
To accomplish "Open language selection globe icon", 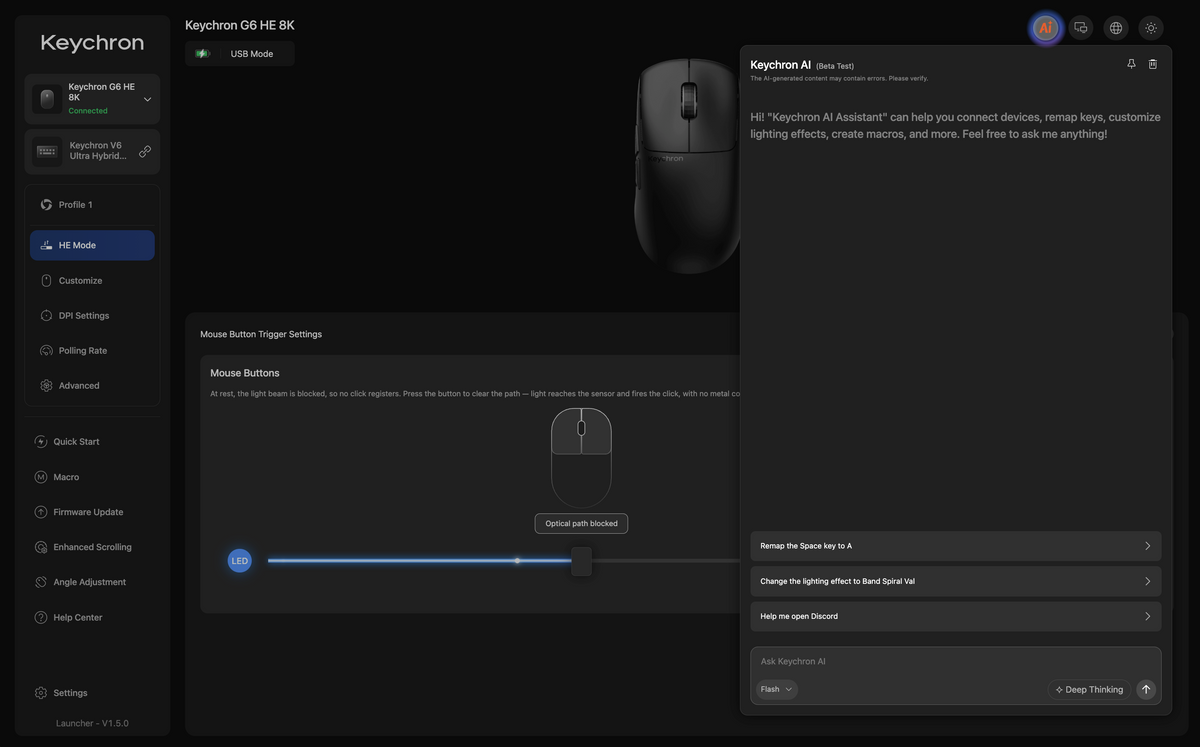I will pyautogui.click(x=1116, y=28).
